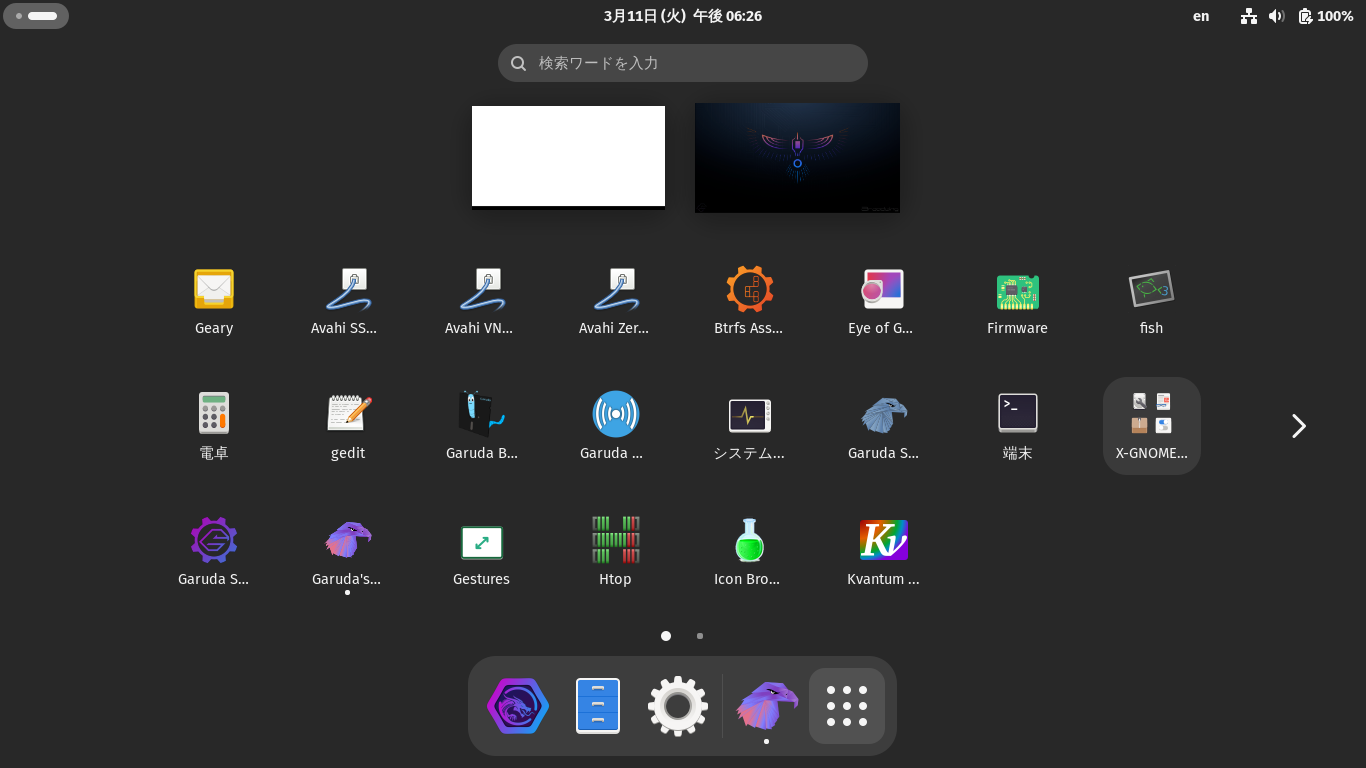Open Btrfs Assistant

coord(749,301)
